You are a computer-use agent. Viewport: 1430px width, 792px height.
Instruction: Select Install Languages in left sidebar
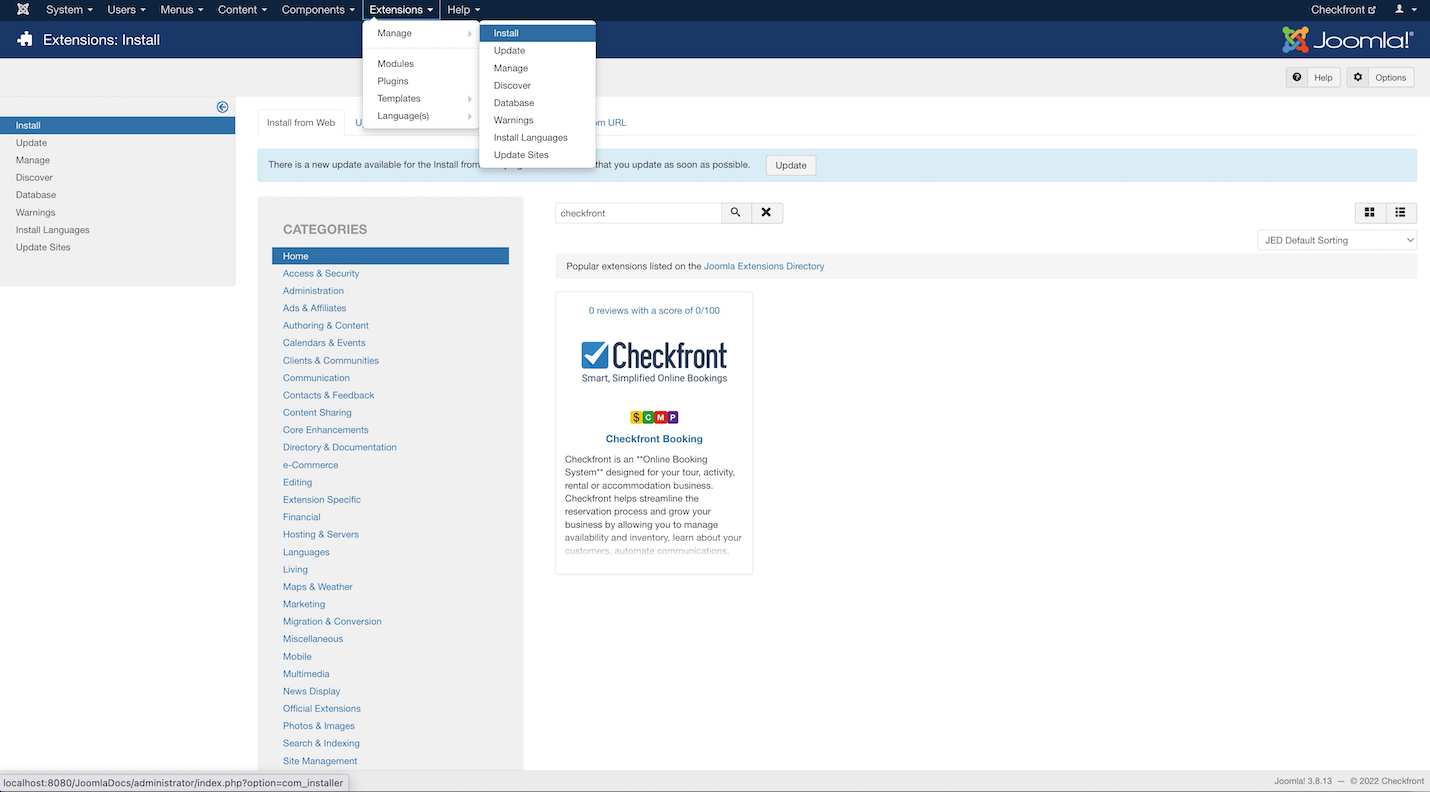pos(117,230)
